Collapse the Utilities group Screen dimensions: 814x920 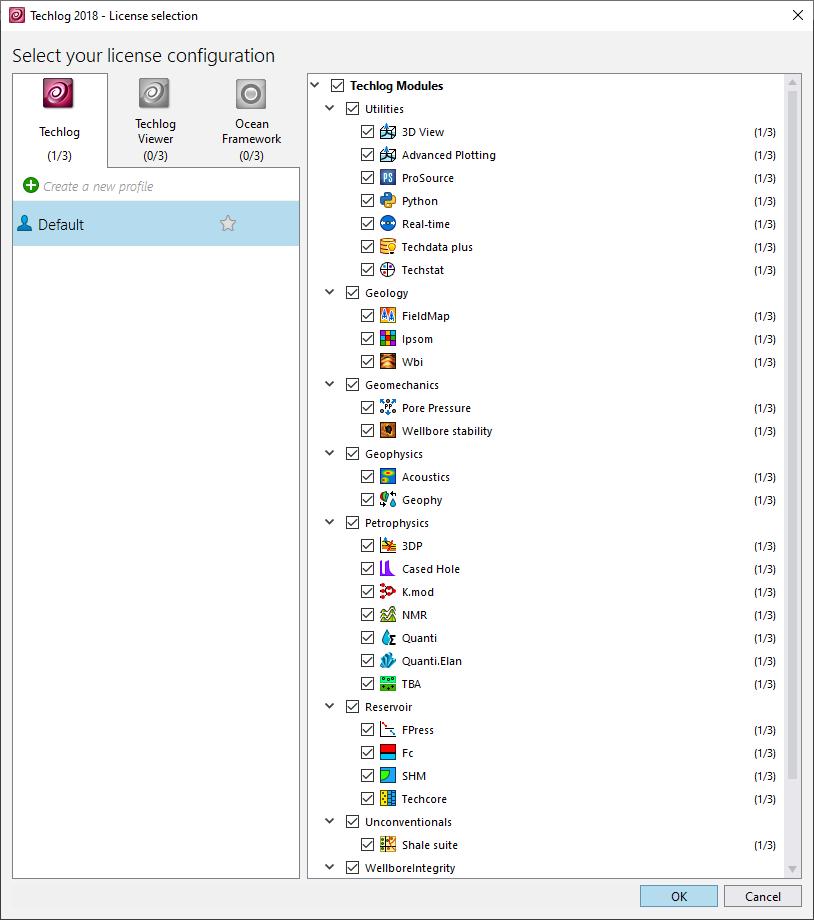[330, 108]
